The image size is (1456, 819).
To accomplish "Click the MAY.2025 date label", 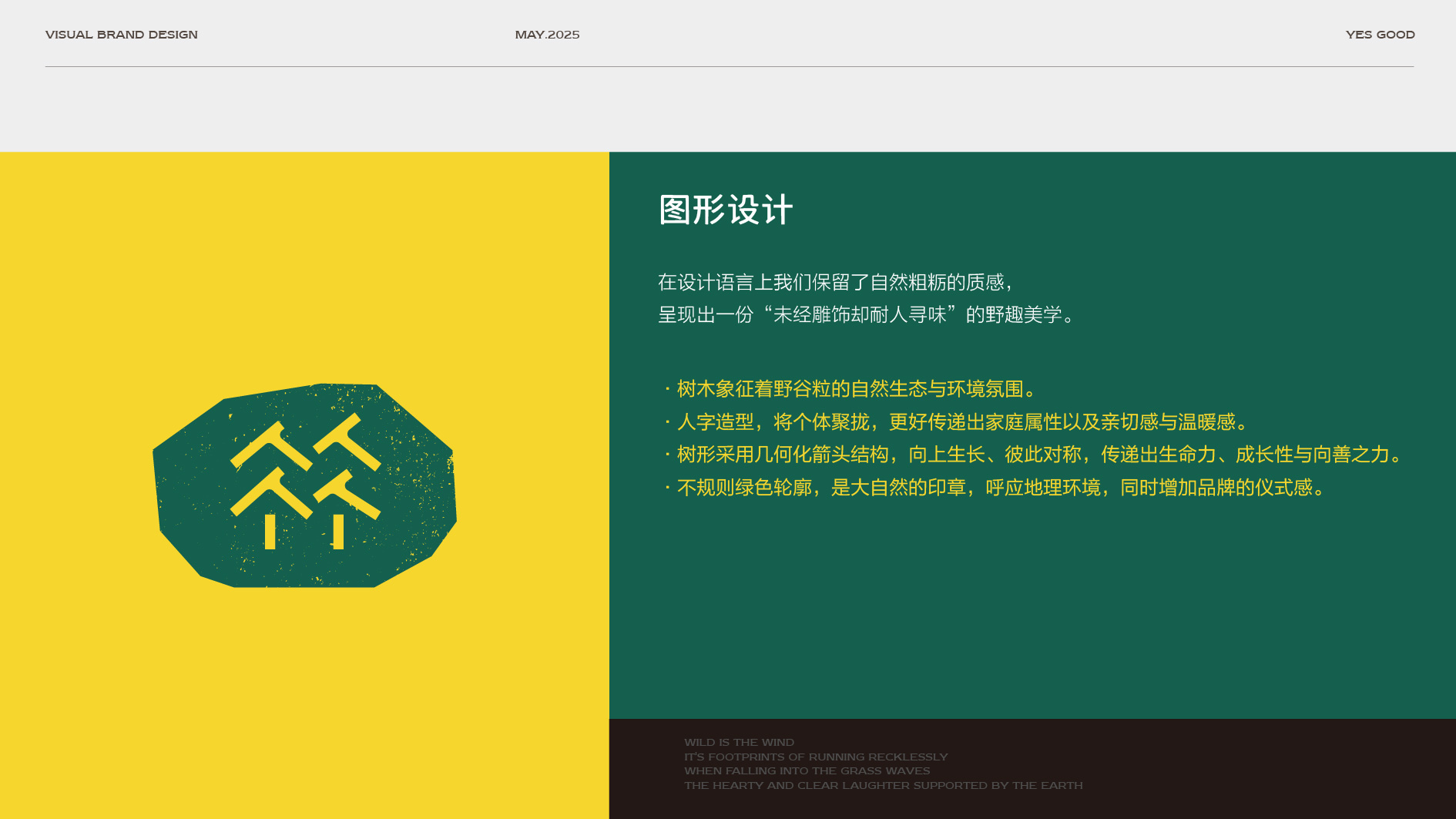I will (547, 35).
